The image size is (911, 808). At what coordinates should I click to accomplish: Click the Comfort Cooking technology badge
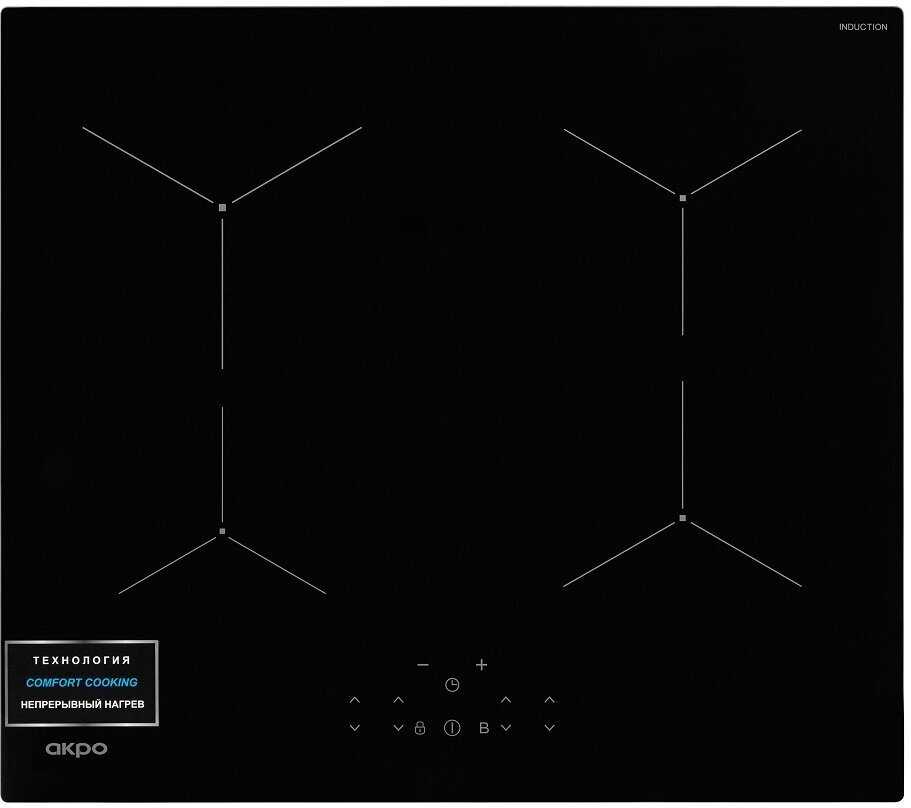(x=82, y=683)
